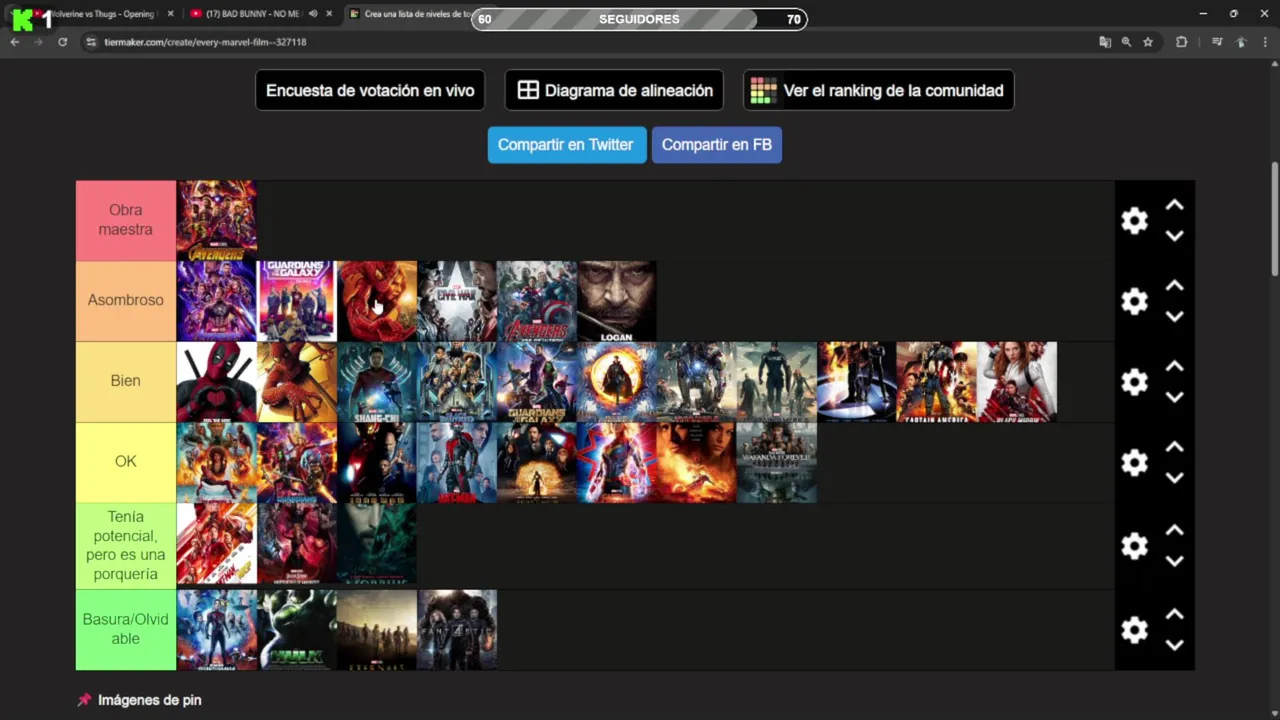Screen dimensions: 1280x720
Task: Reload the page
Action: [x=62, y=42]
